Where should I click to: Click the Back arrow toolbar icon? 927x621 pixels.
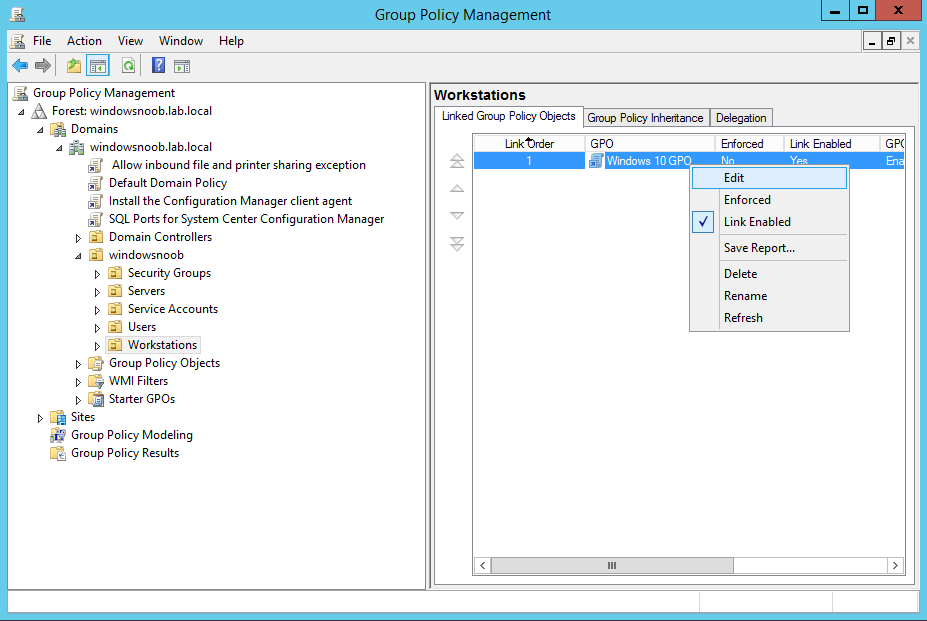pyautogui.click(x=19, y=66)
